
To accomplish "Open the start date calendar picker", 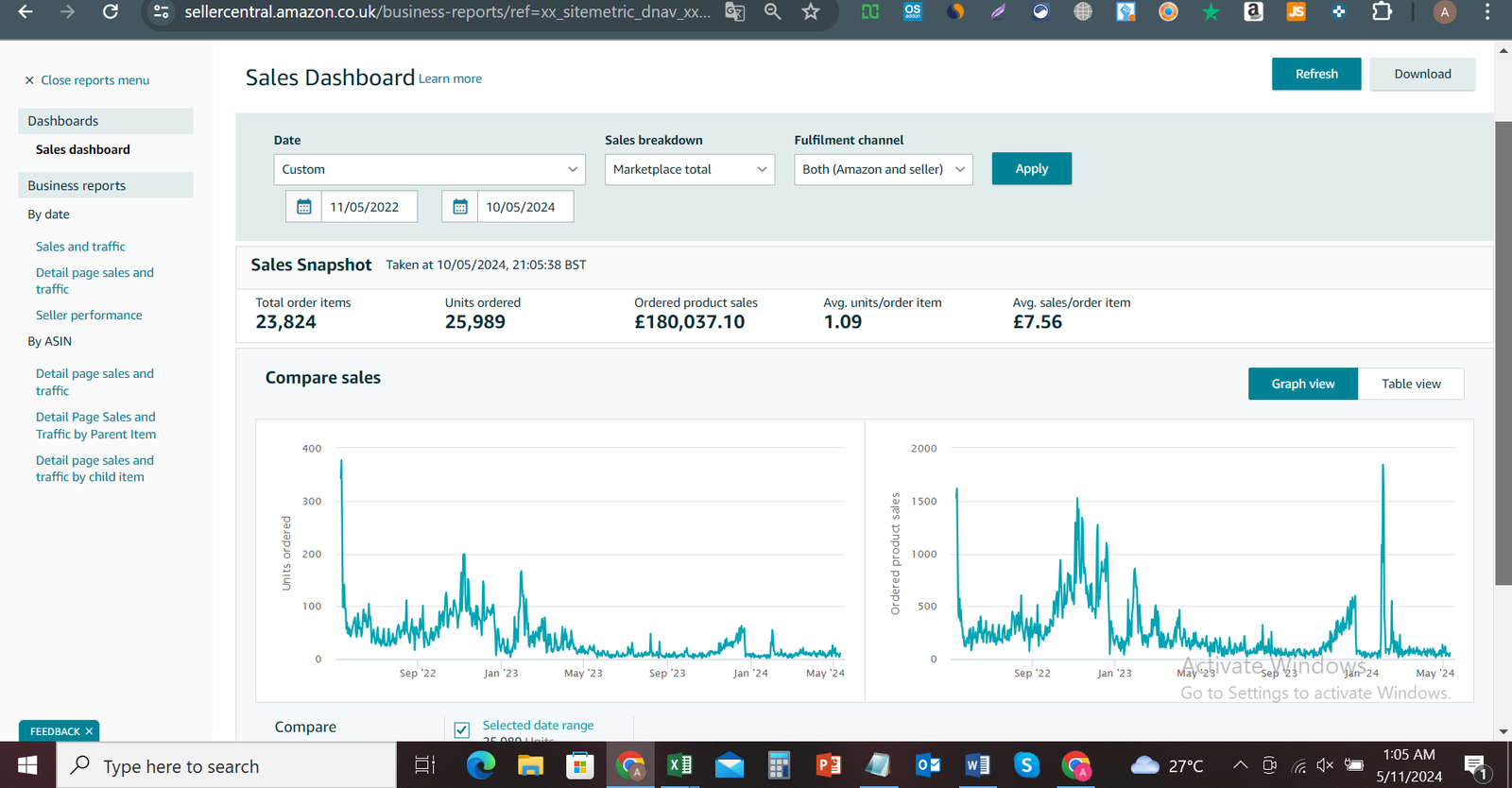I will click(304, 207).
